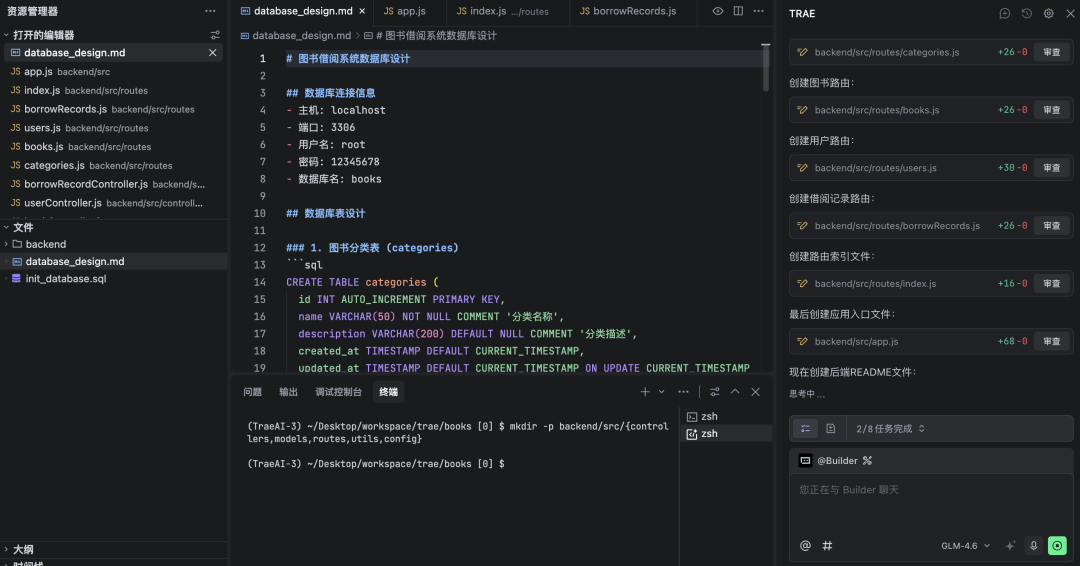Open terminal panel more-actions ellipsis

click(683, 392)
